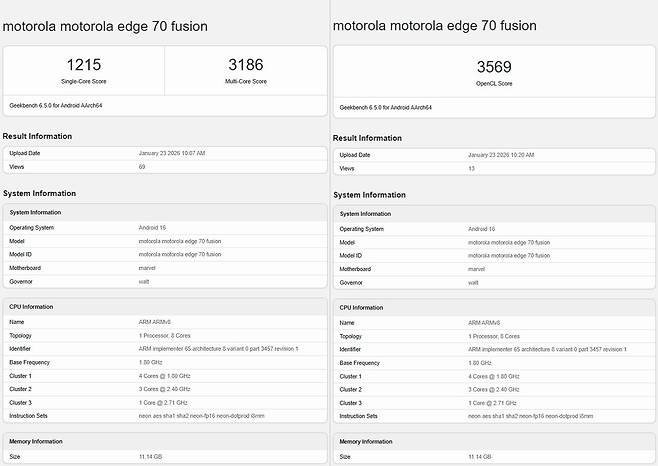Click CPU Information header in the OpenCL result
The width and height of the screenshot is (658, 466).
361,308
